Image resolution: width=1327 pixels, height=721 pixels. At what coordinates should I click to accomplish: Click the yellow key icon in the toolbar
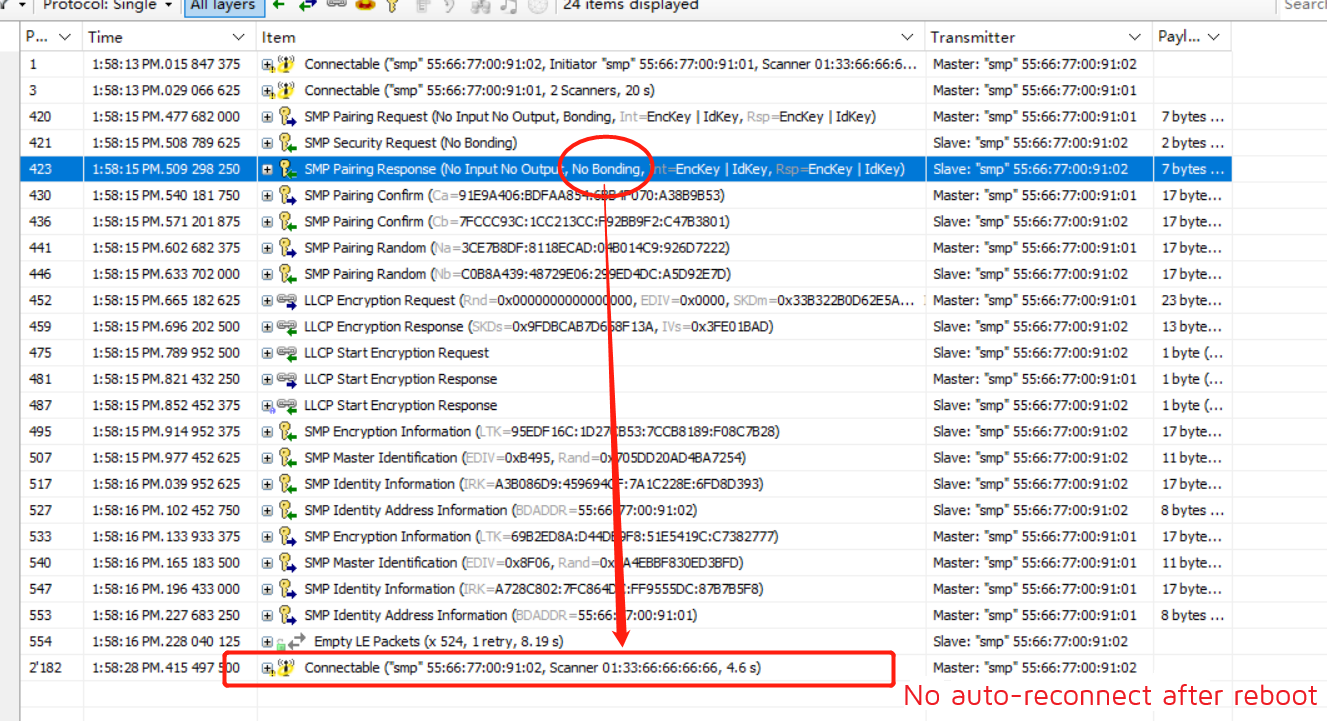[392, 6]
